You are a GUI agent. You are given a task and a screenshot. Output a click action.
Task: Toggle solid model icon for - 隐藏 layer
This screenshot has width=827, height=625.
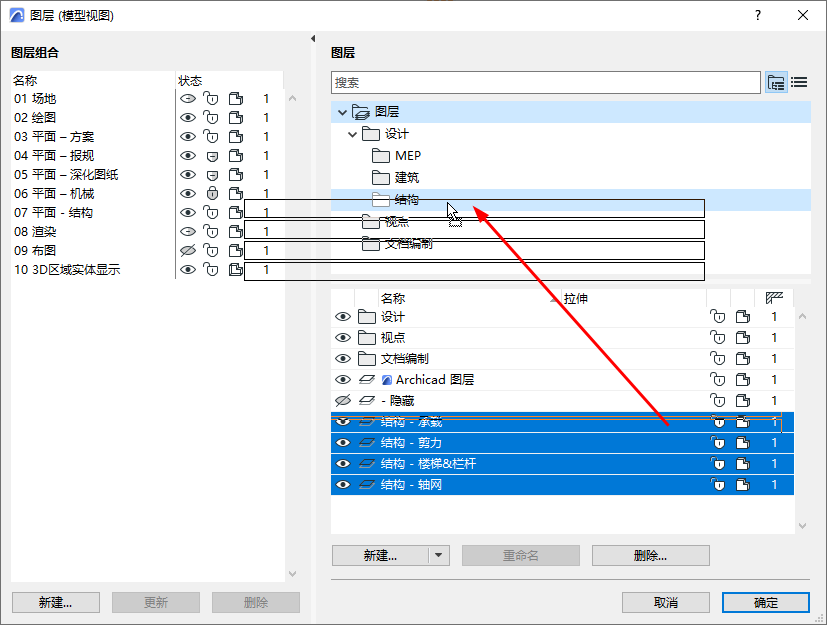(743, 400)
